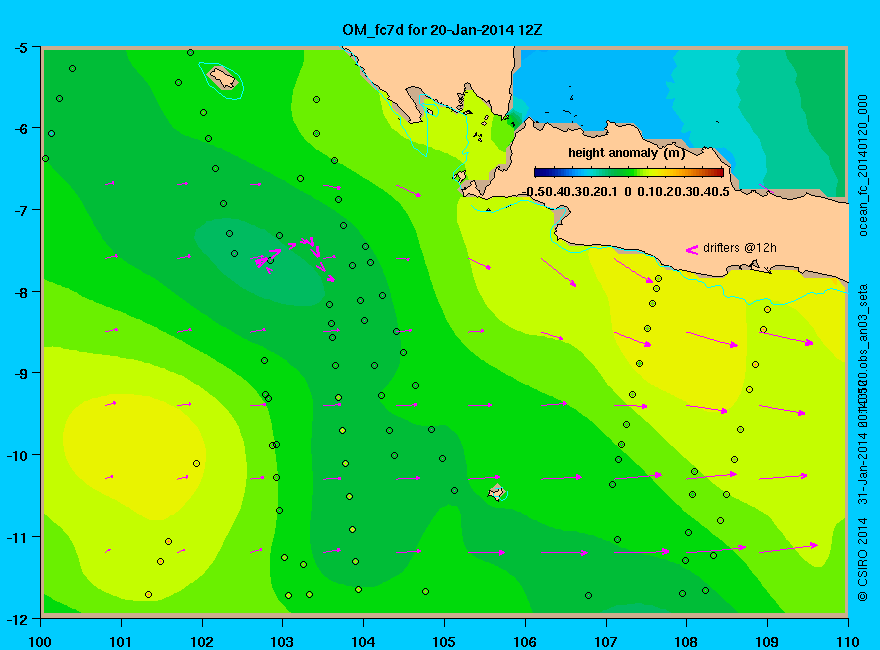
Task: Click the x-axis tick label 104
Action: (x=363, y=642)
